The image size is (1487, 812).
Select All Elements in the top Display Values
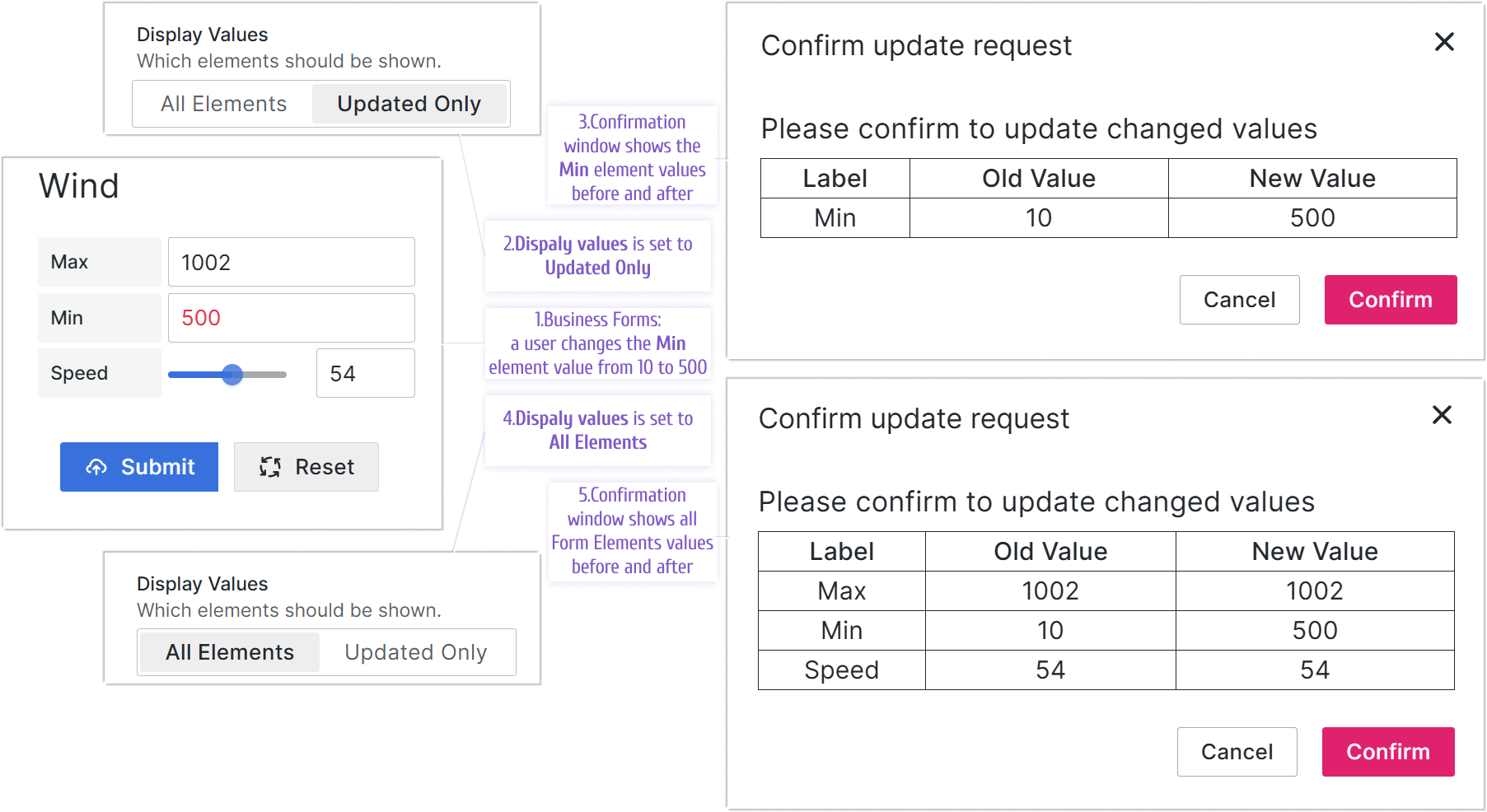(x=223, y=105)
